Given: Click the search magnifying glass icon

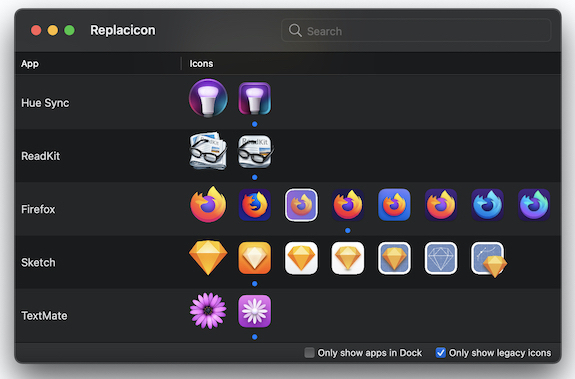Looking at the screenshot, I should click(x=295, y=30).
